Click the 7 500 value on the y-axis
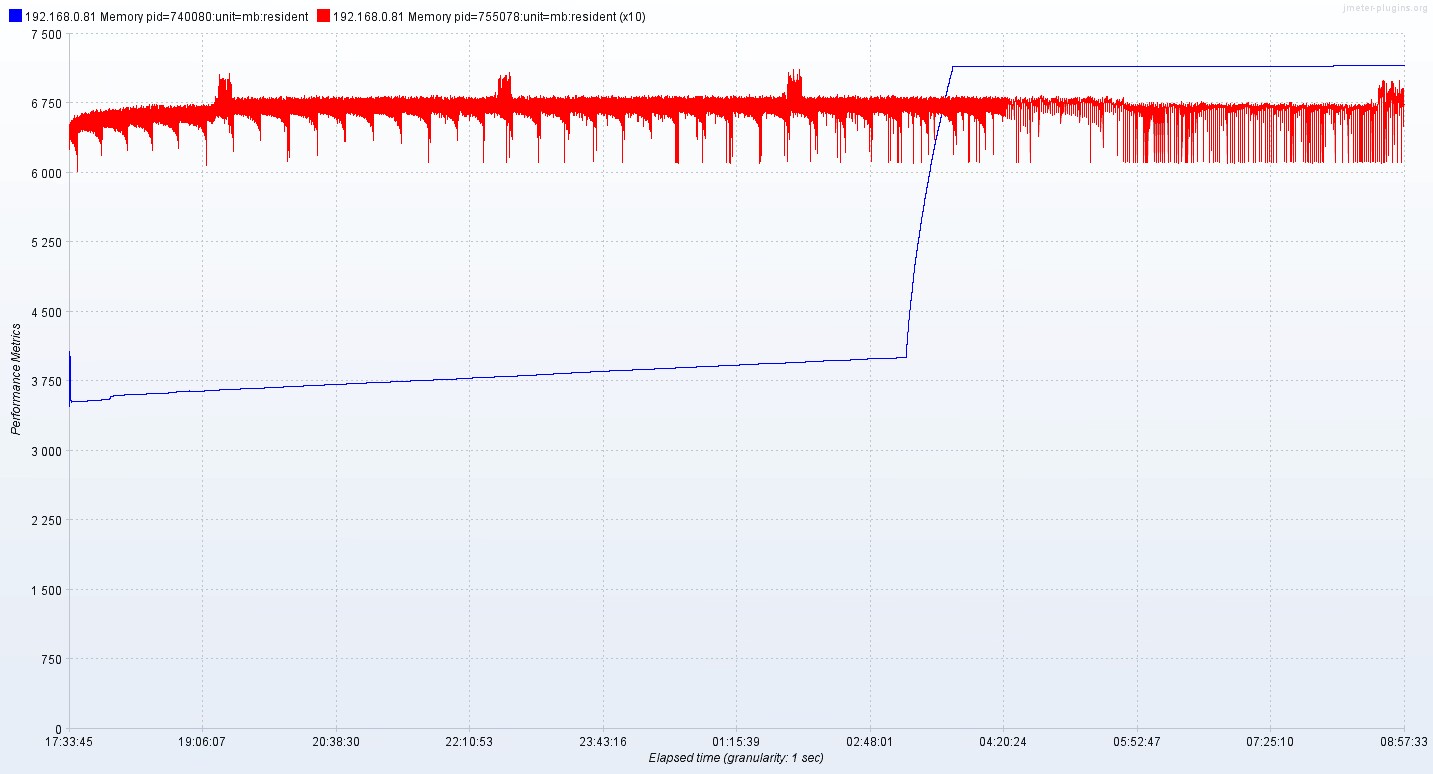The width and height of the screenshot is (1433, 774). pos(44,34)
